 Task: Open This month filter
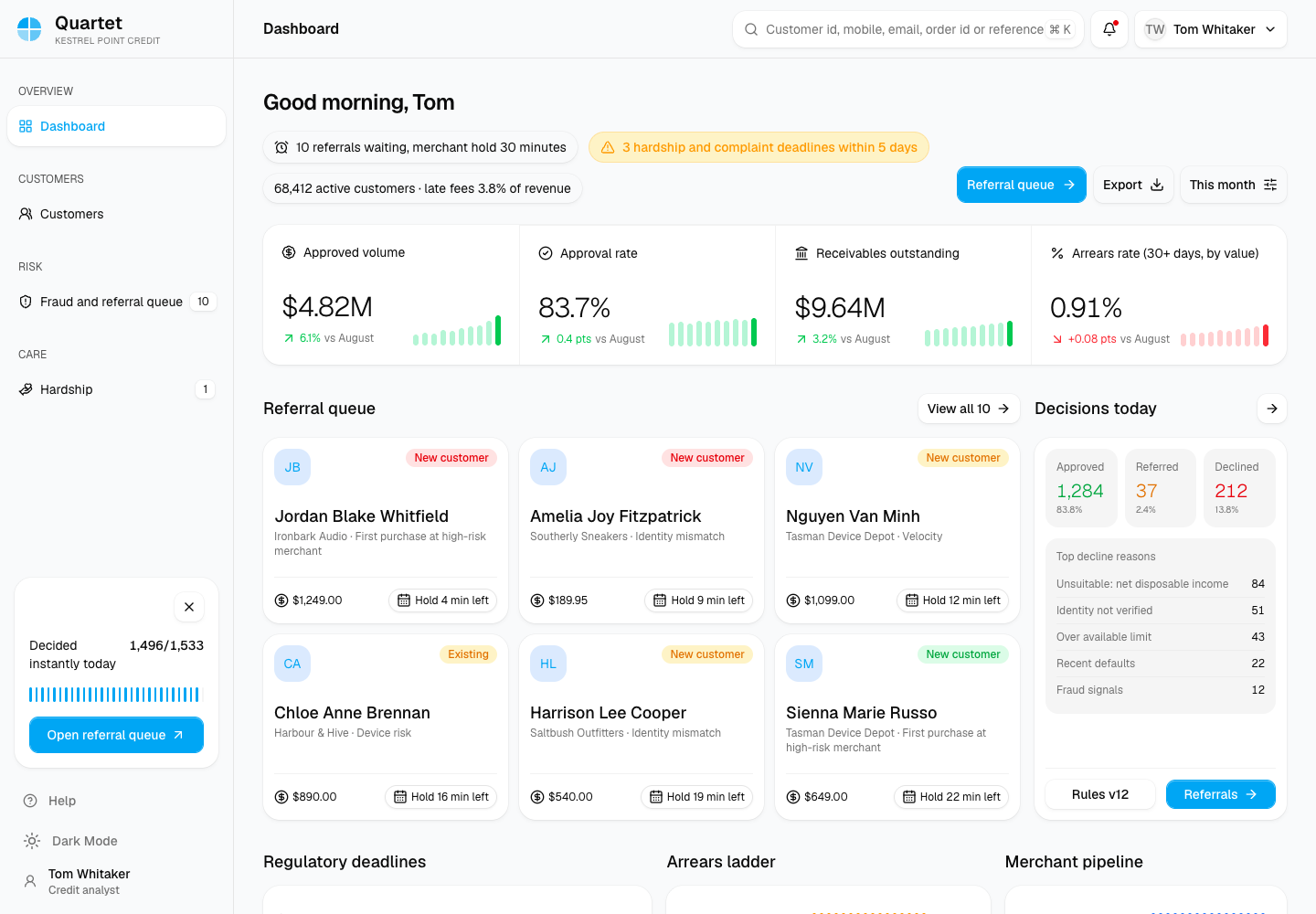(x=1233, y=185)
